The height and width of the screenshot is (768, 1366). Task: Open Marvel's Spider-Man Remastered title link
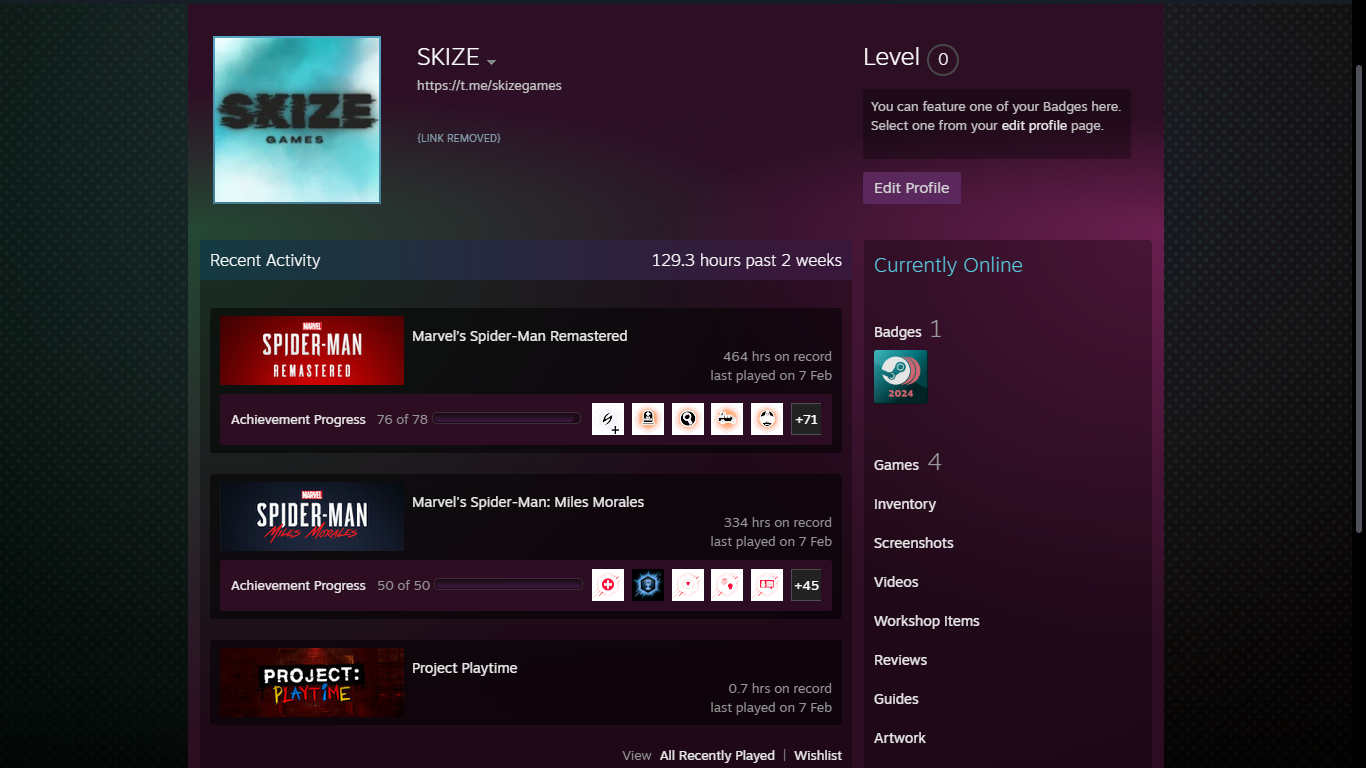click(520, 336)
